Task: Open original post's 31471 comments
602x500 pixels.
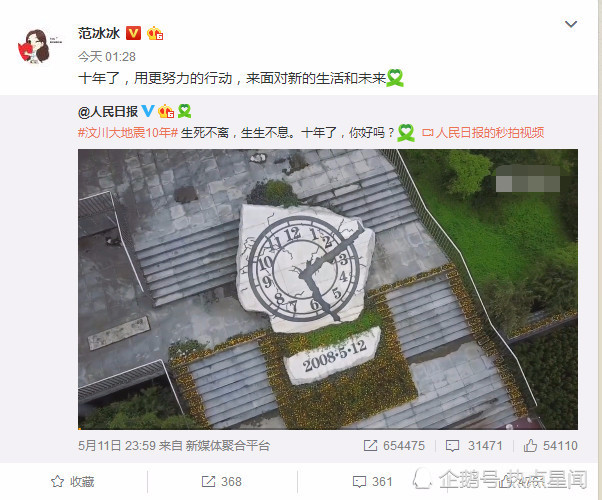Action: pos(474,446)
